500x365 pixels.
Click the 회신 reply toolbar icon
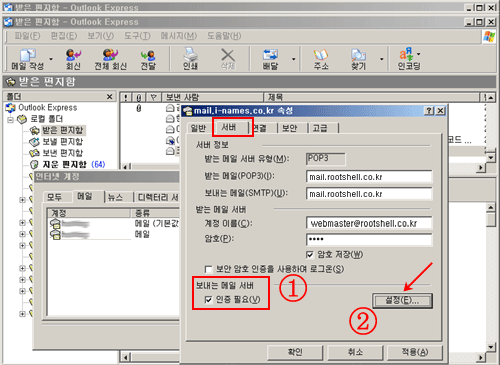pyautogui.click(x=73, y=59)
